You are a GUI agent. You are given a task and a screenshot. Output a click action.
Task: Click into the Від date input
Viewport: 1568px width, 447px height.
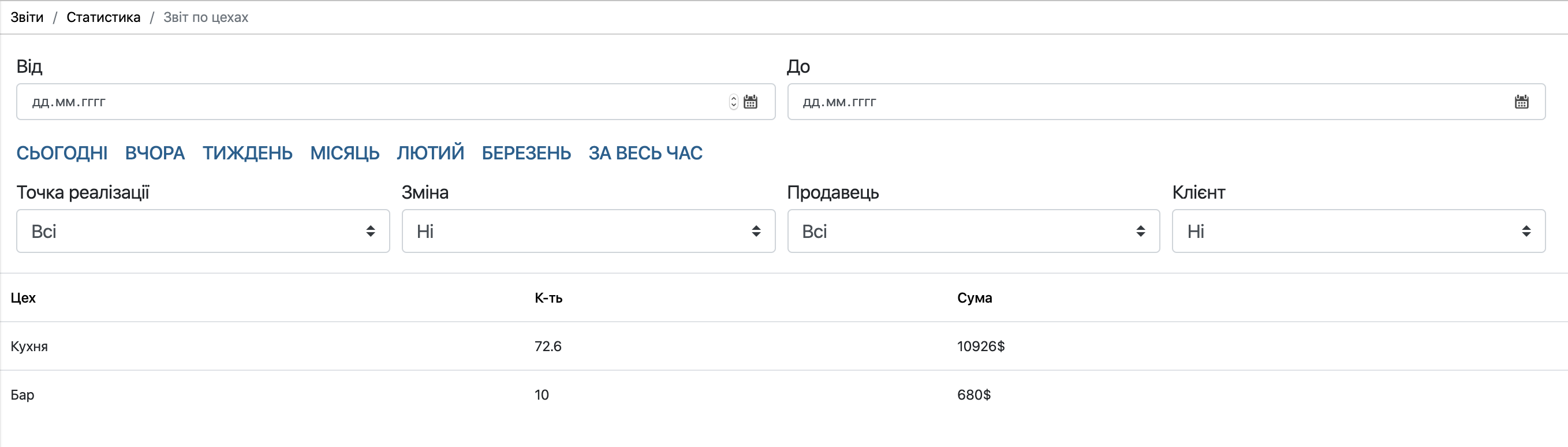(365, 102)
